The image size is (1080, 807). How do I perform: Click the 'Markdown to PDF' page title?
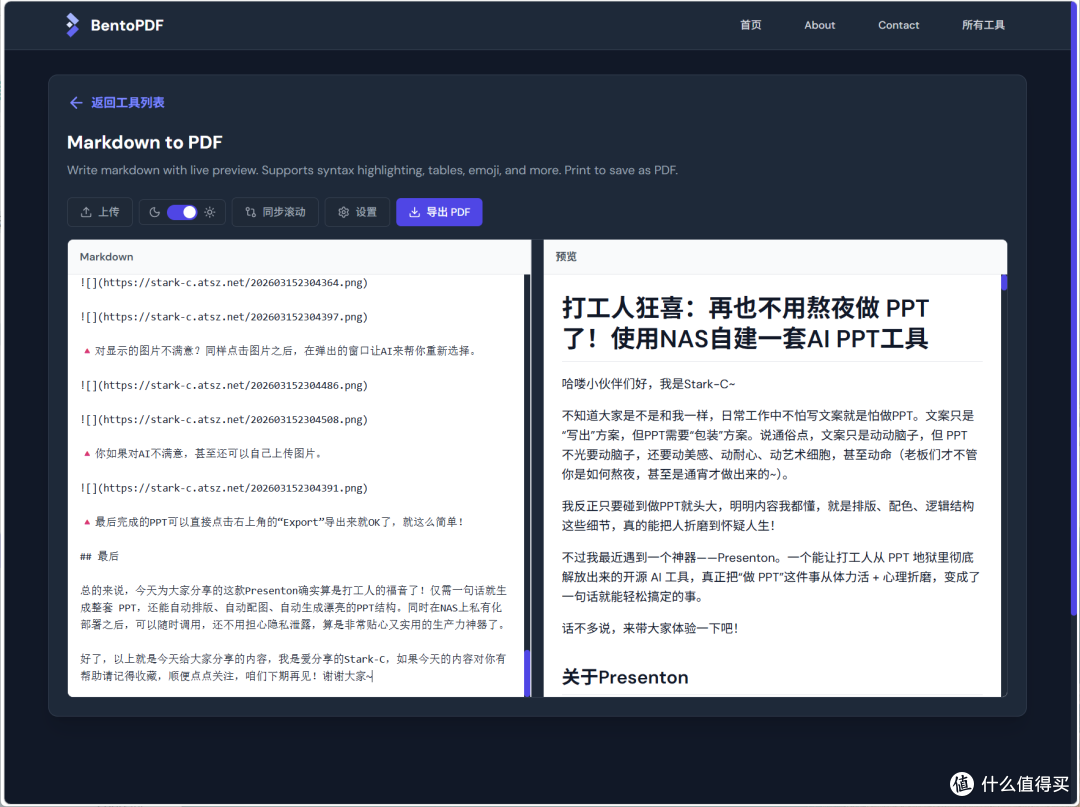[145, 143]
